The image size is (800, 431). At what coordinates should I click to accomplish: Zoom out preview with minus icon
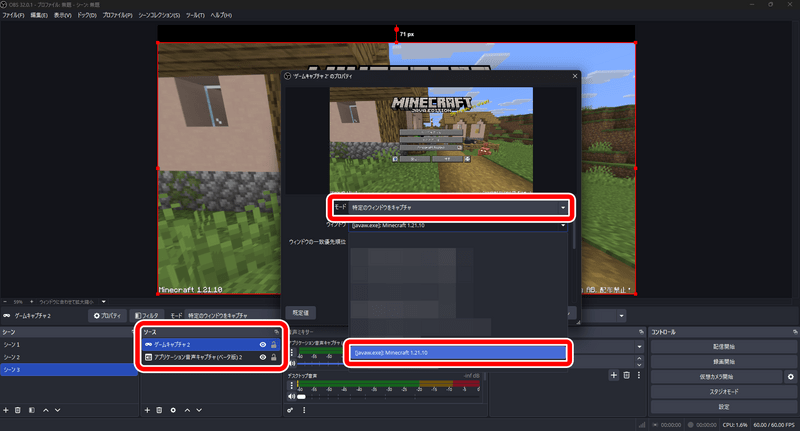coord(5,302)
